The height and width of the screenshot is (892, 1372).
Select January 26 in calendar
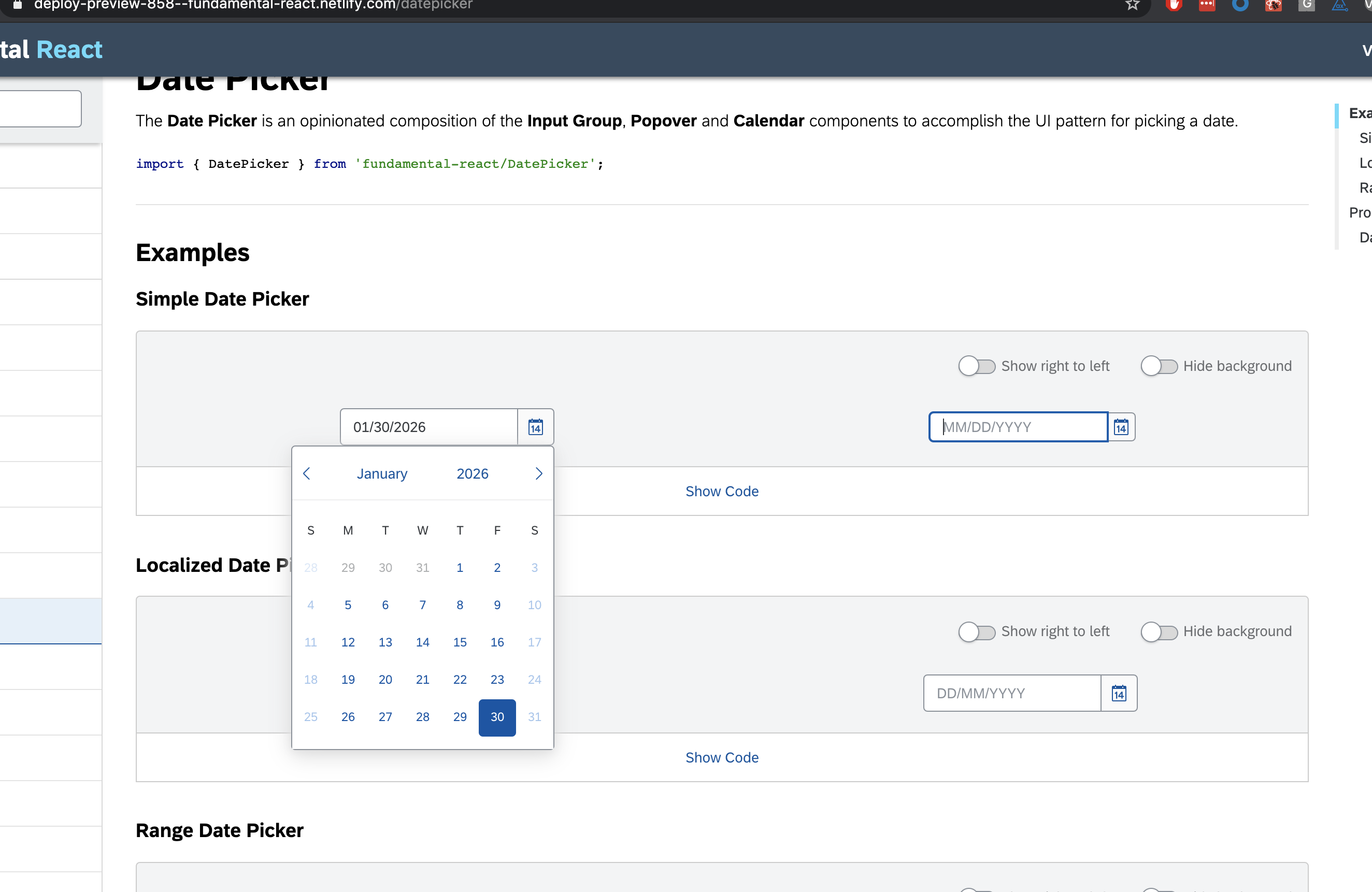(x=348, y=717)
